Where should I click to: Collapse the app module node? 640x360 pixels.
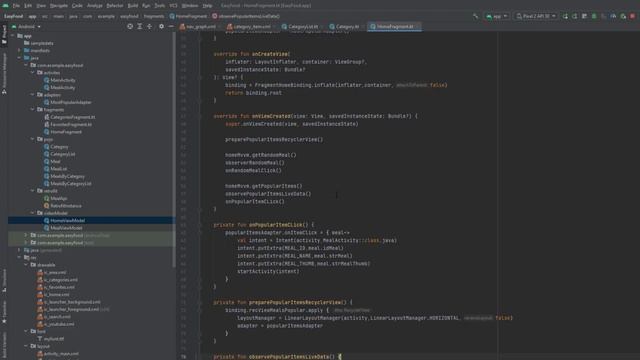[13, 36]
